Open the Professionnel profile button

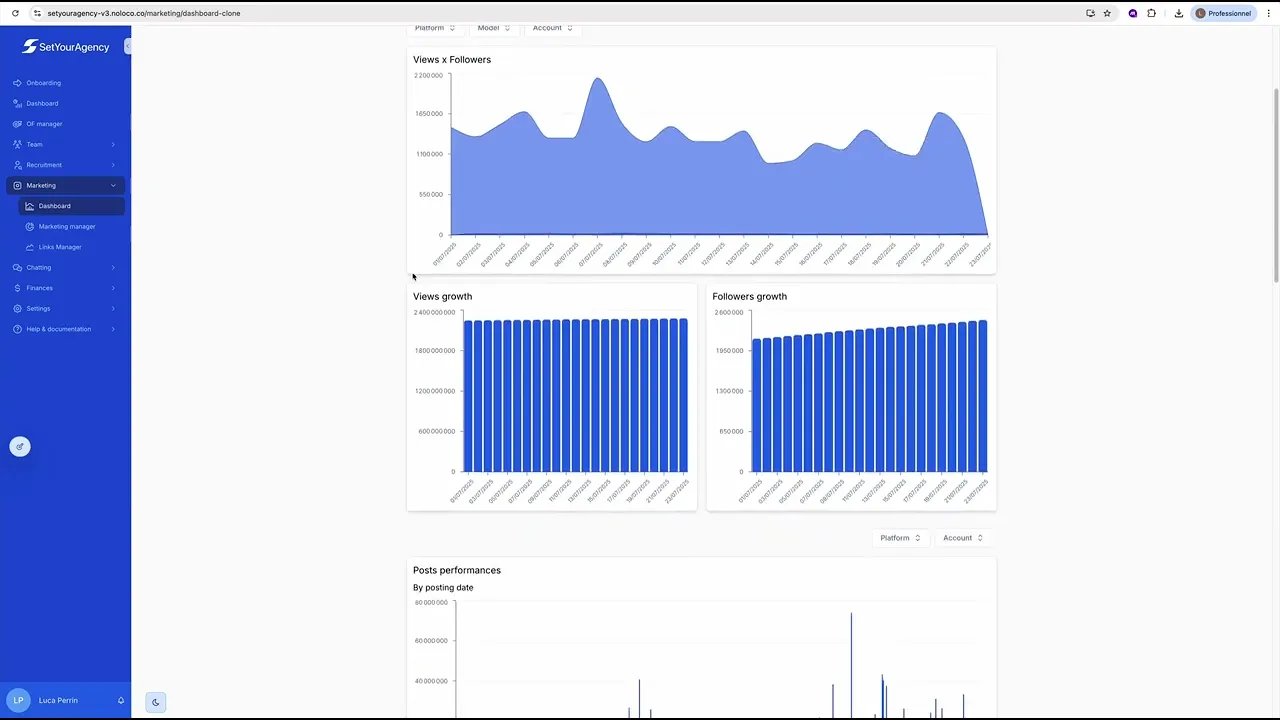pos(1224,13)
